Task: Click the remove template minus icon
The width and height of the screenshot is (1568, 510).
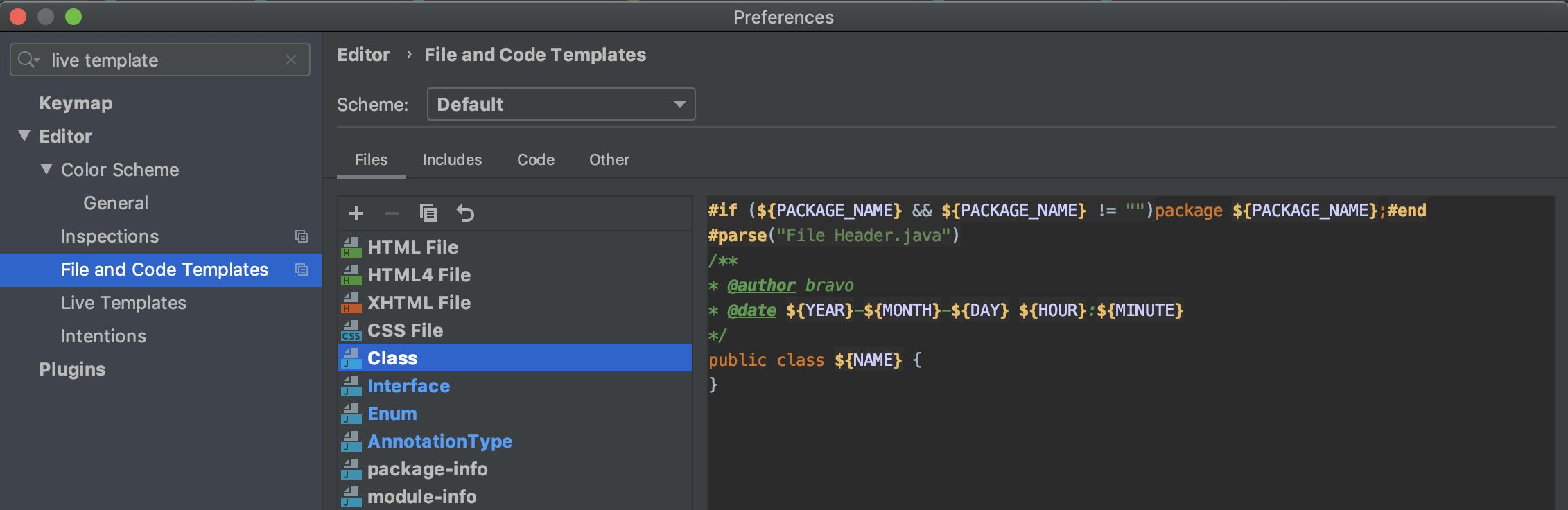Action: tap(392, 213)
